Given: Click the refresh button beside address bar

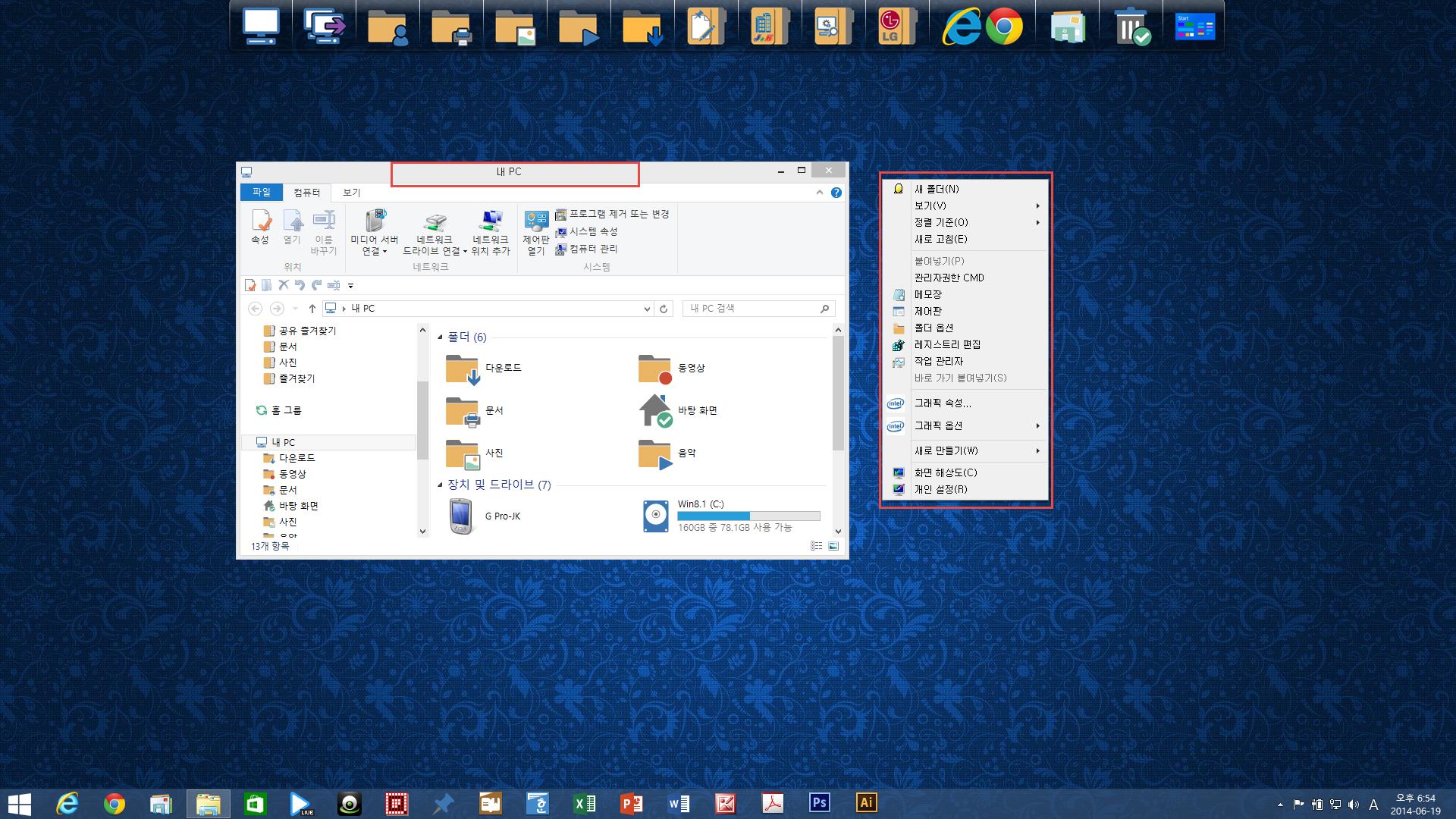Looking at the screenshot, I should (664, 309).
